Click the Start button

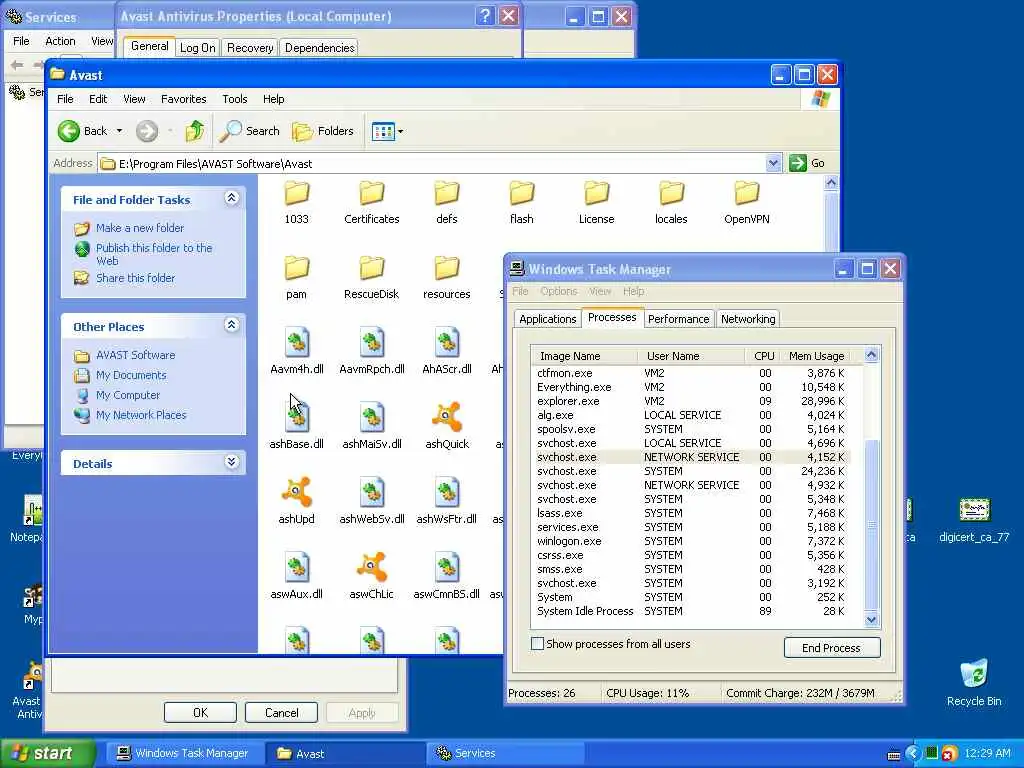[x=47, y=753]
